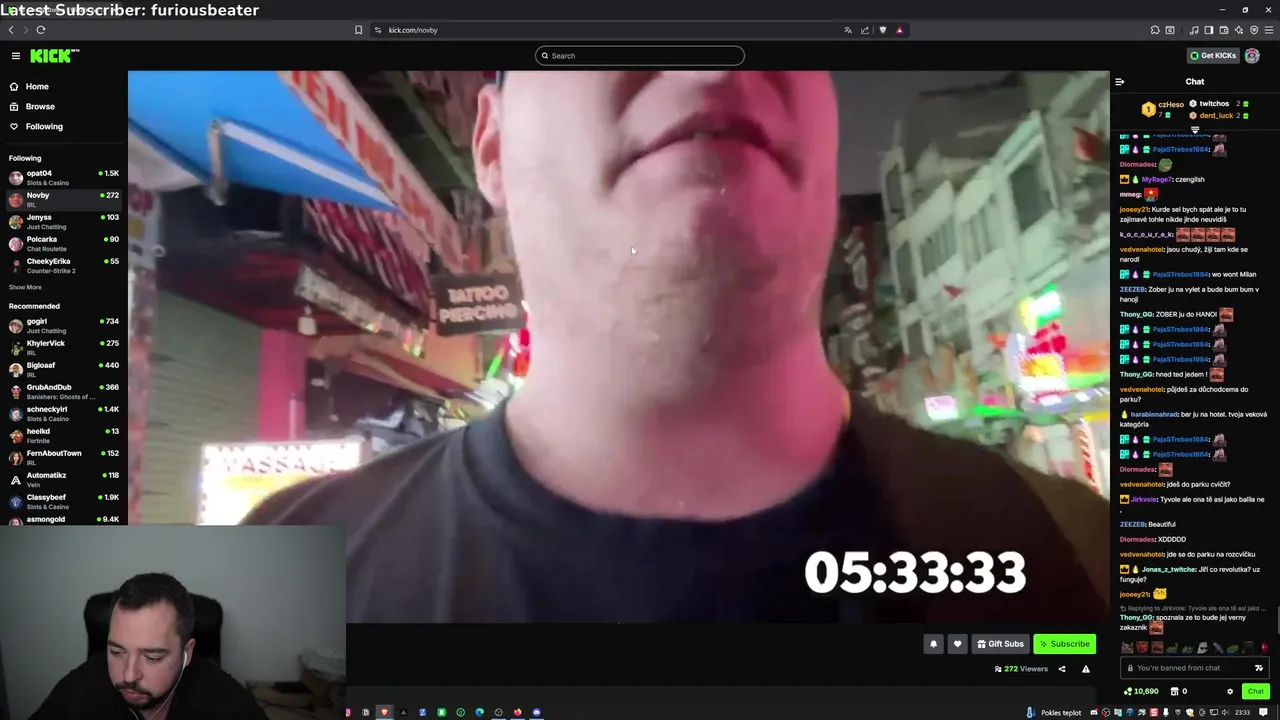The width and height of the screenshot is (1280, 720).
Task: Open the translate page icon
Action: (848, 30)
